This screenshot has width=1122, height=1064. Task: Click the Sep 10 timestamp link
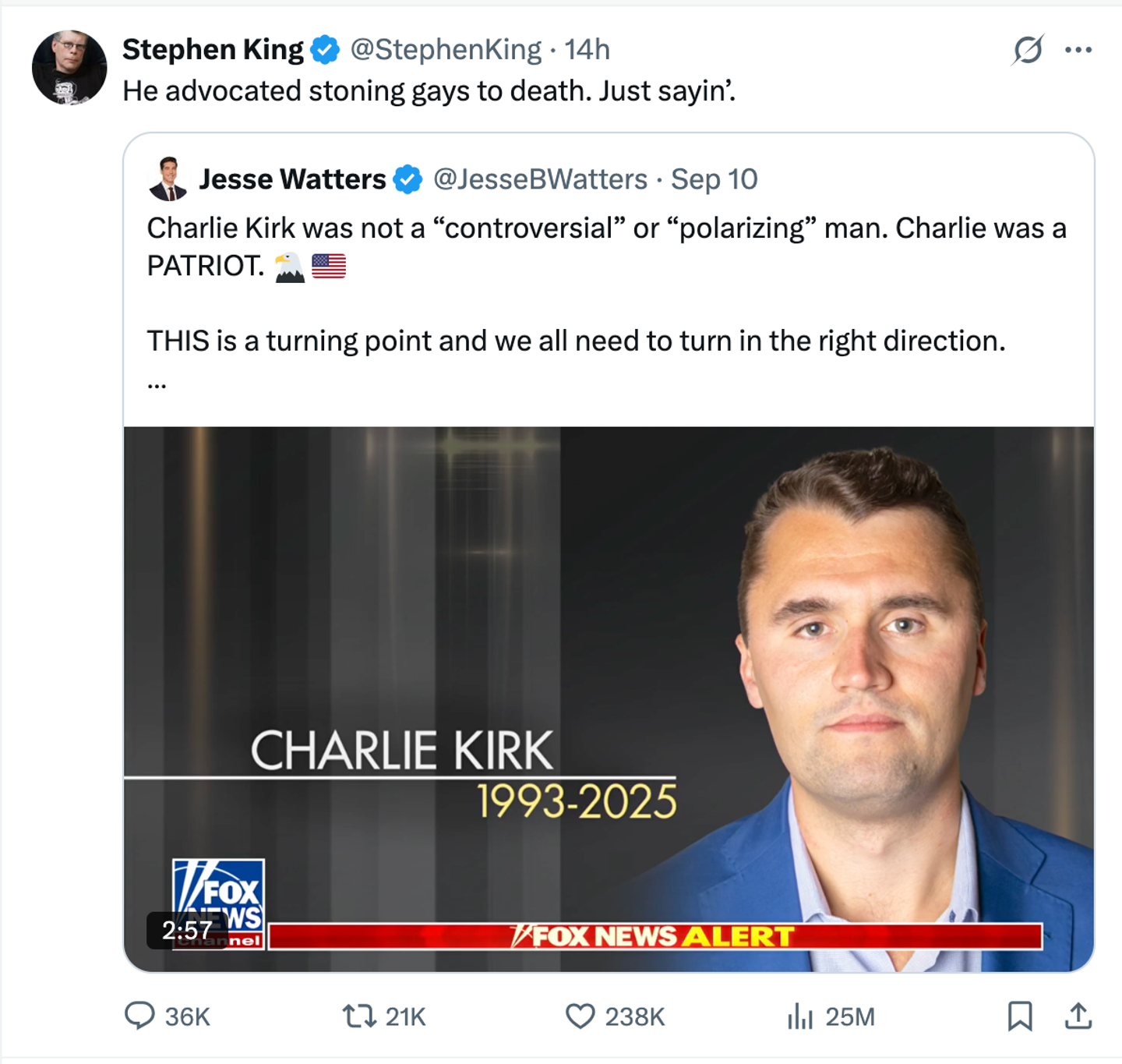(x=713, y=179)
